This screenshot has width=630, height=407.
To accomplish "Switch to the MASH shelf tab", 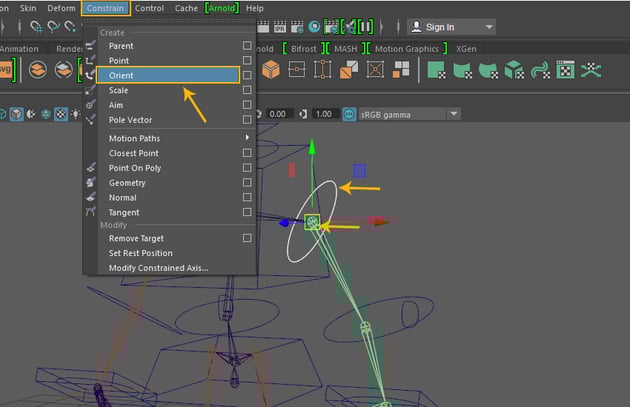I will pyautogui.click(x=345, y=48).
